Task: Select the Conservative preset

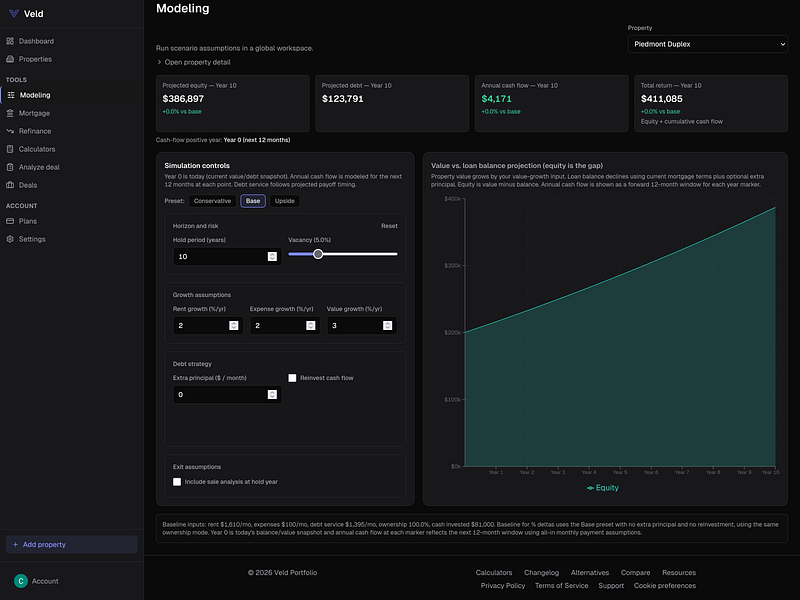Action: [x=212, y=201]
